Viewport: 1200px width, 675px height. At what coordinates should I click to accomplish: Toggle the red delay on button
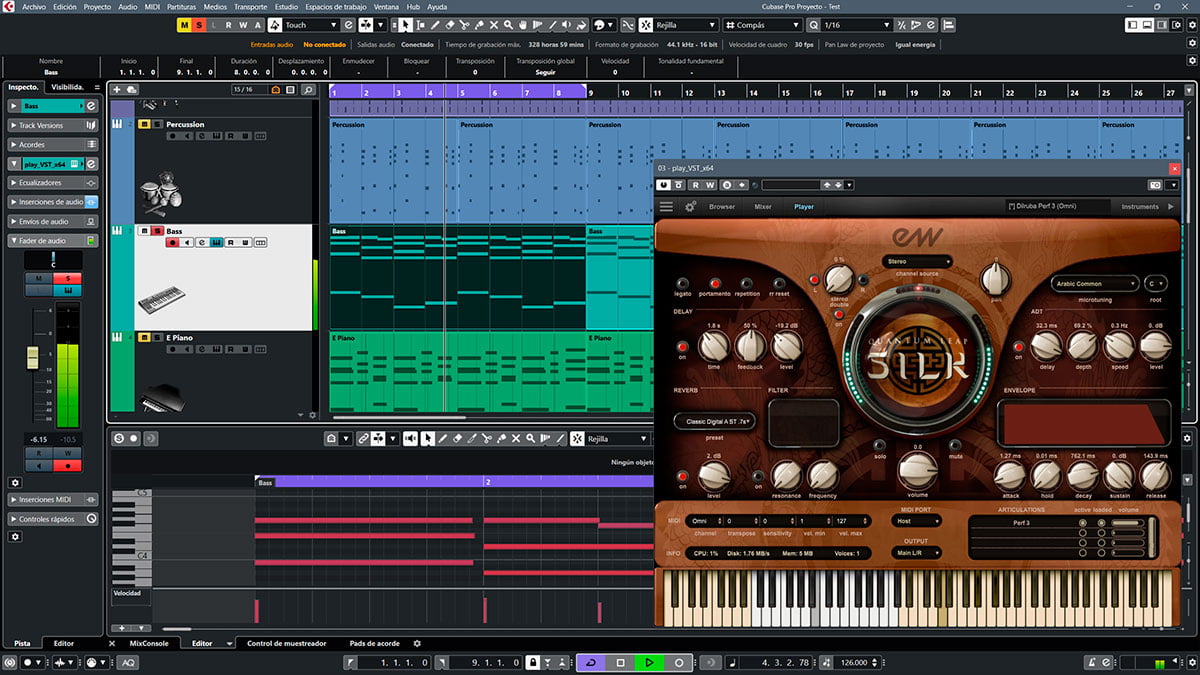[x=683, y=347]
